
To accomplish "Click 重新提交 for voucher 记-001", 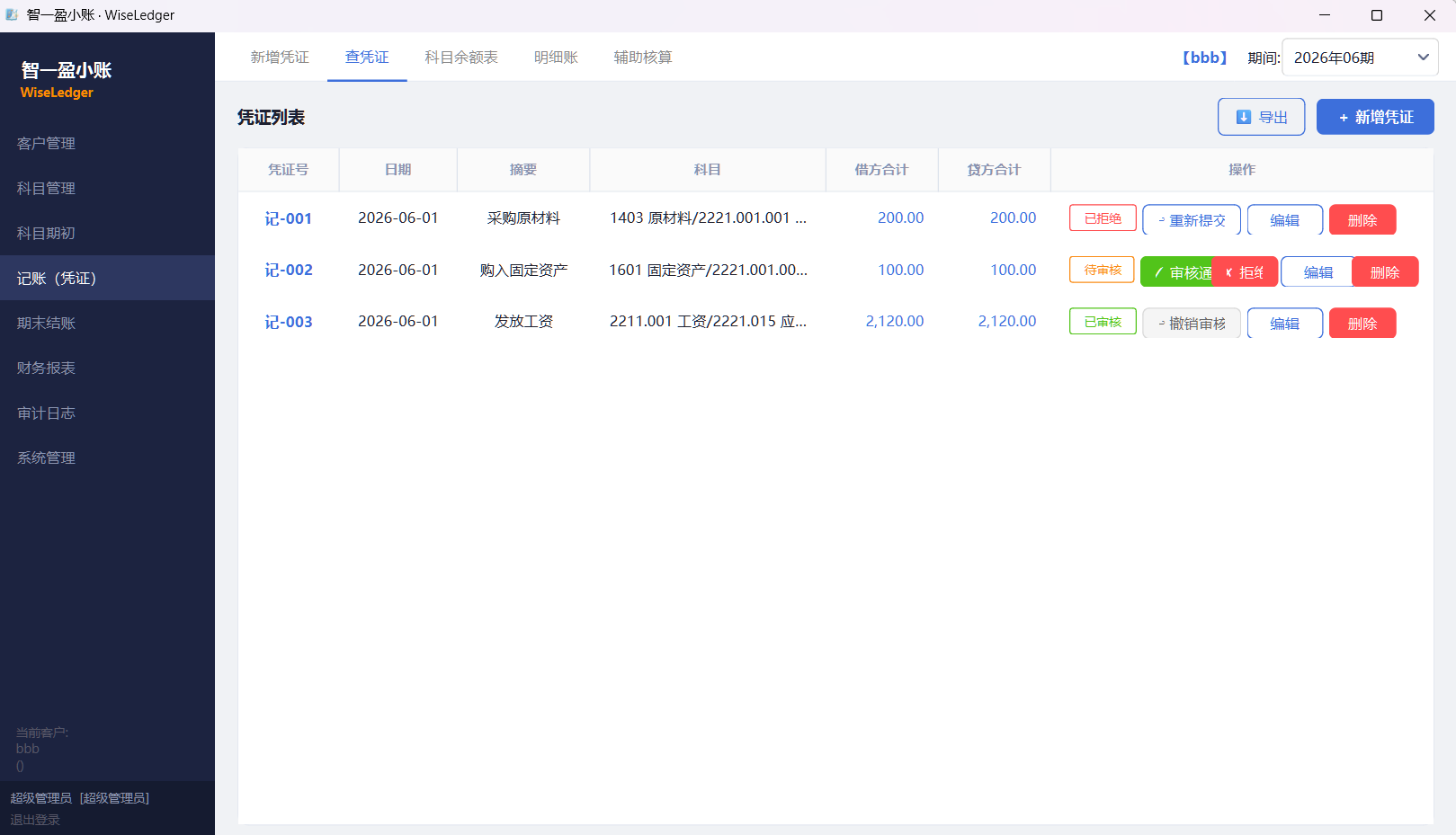I will point(1192,220).
